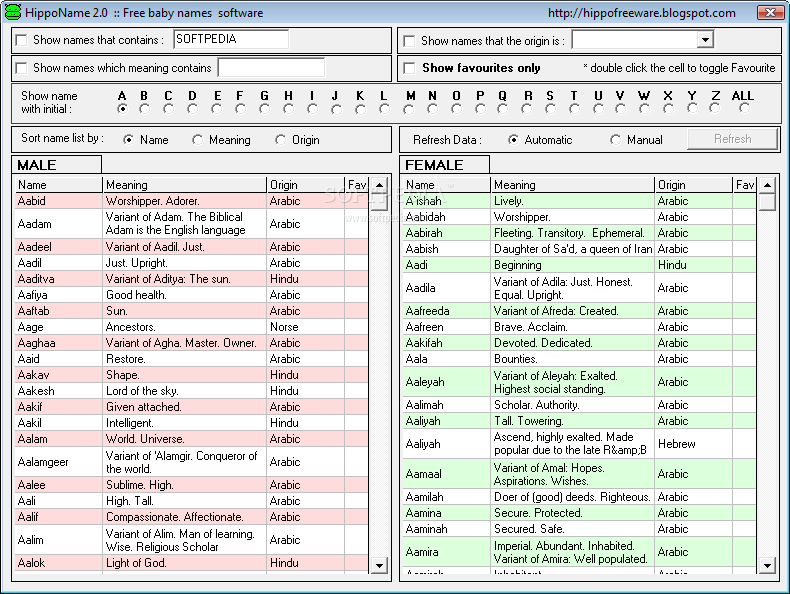Select male name 'Aalamgeer'
This screenshot has height=594, width=790.
58,462
